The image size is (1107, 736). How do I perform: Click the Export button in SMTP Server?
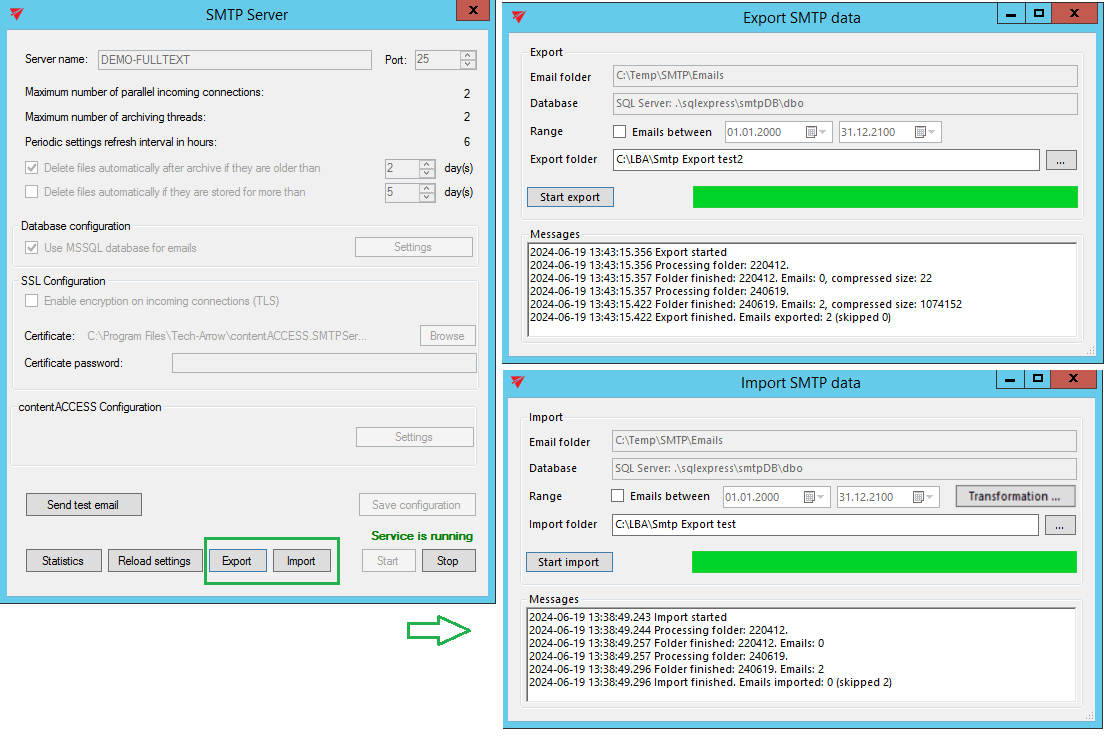point(237,561)
